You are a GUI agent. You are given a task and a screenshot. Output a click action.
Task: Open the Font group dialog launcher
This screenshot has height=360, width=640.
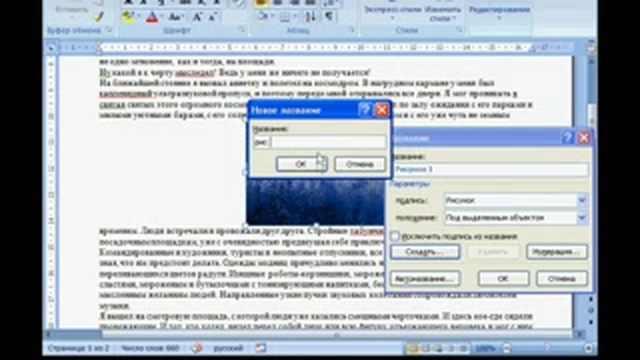242,30
